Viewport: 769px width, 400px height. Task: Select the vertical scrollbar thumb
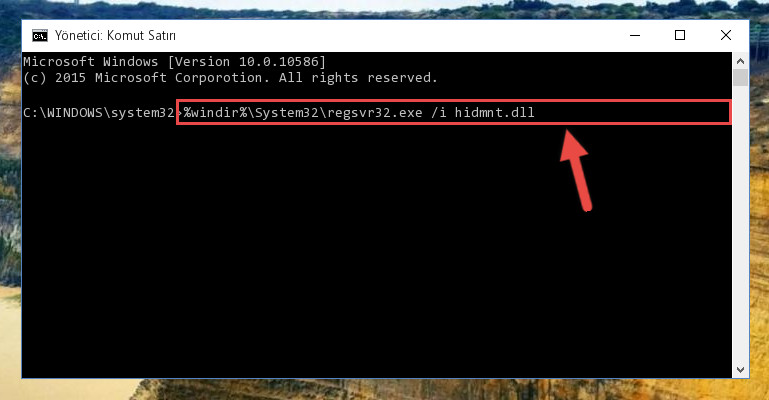741,78
